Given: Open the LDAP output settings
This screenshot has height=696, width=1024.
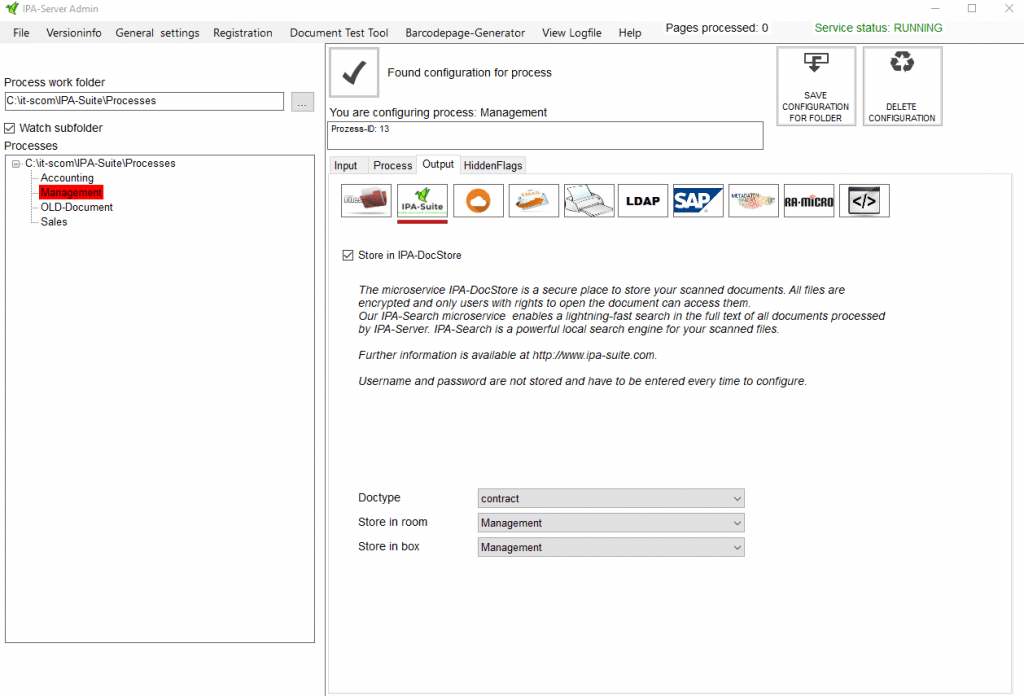Looking at the screenshot, I should point(643,201).
